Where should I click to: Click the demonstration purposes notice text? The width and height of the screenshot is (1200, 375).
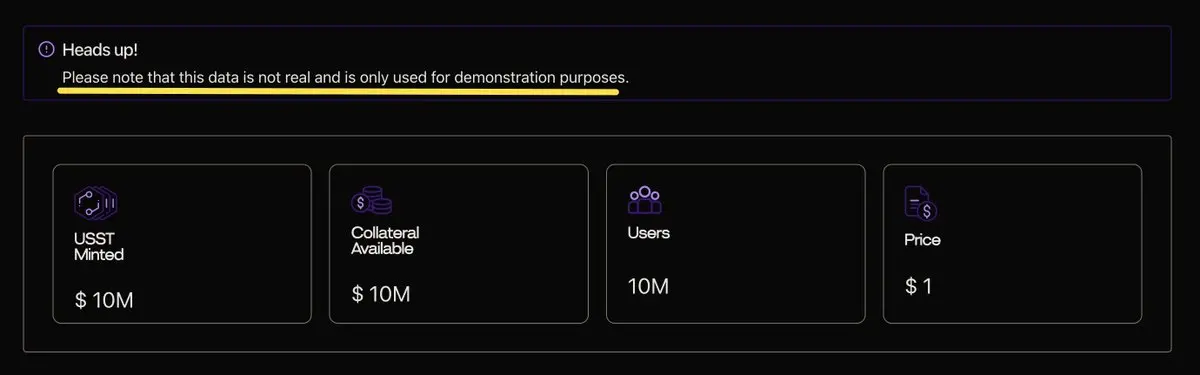pos(346,77)
